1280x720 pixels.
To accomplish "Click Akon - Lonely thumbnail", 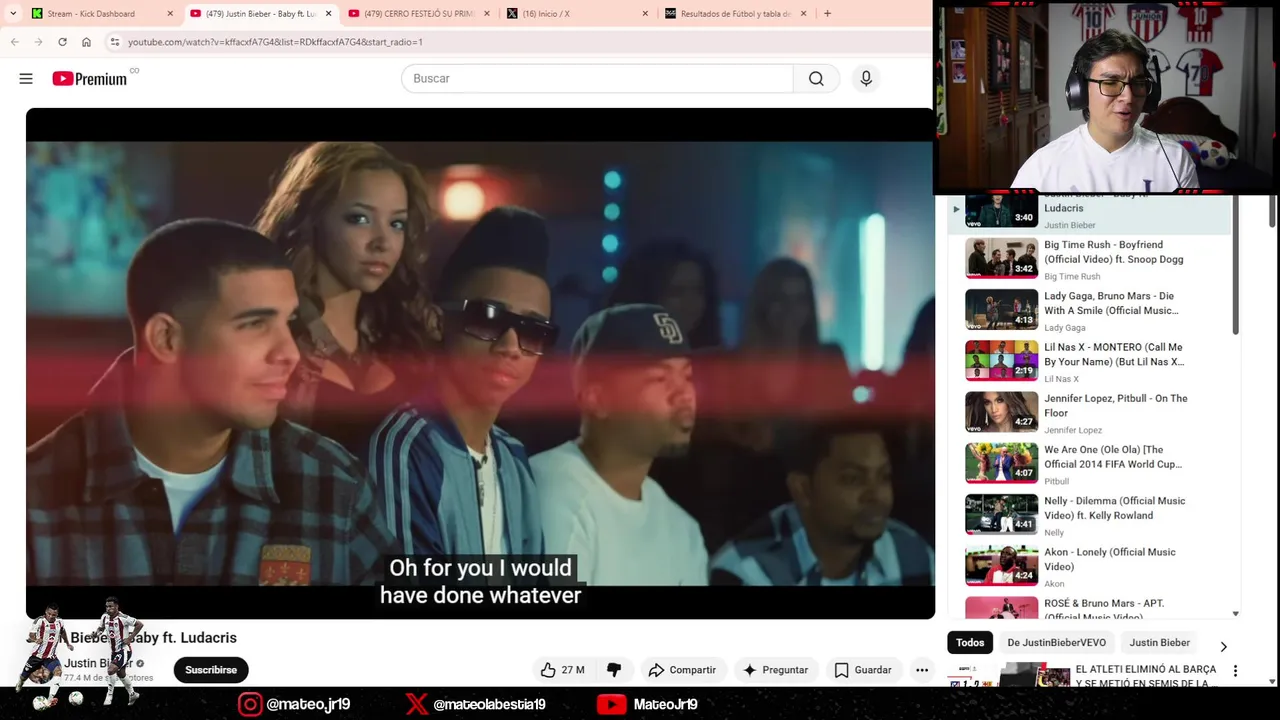I will (x=1001, y=565).
